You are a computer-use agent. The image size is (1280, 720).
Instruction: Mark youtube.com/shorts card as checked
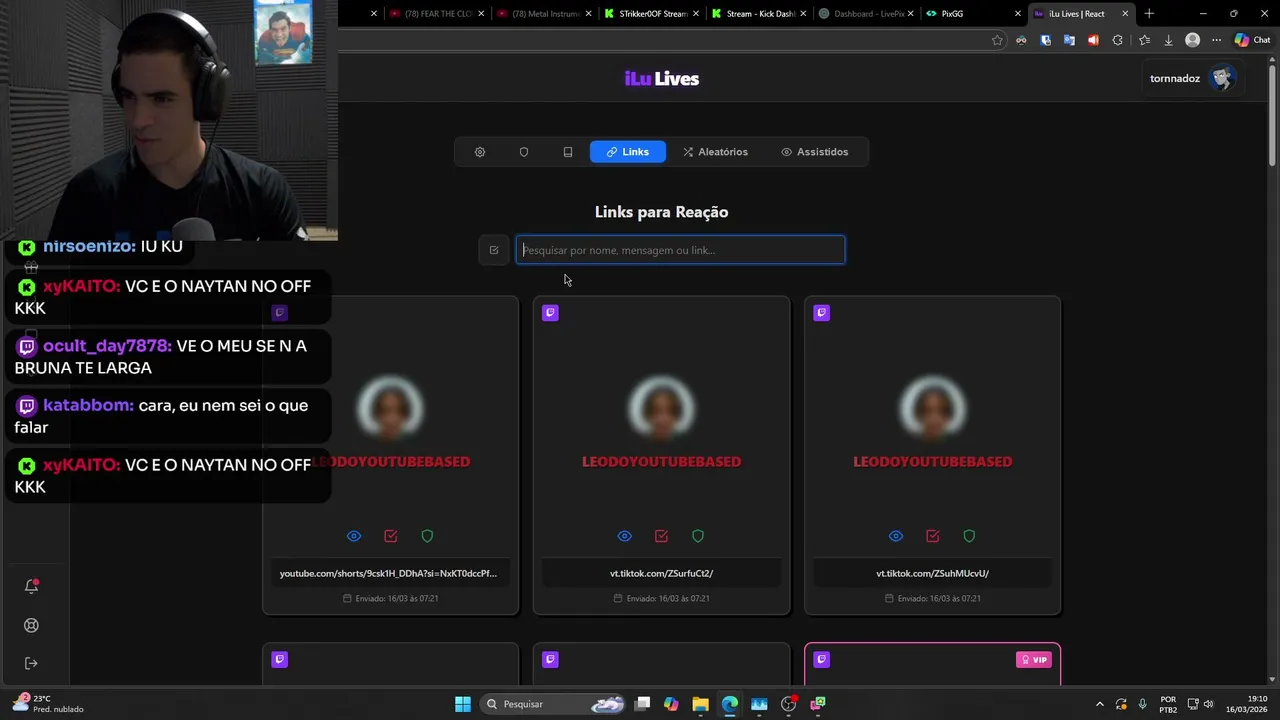[391, 536]
